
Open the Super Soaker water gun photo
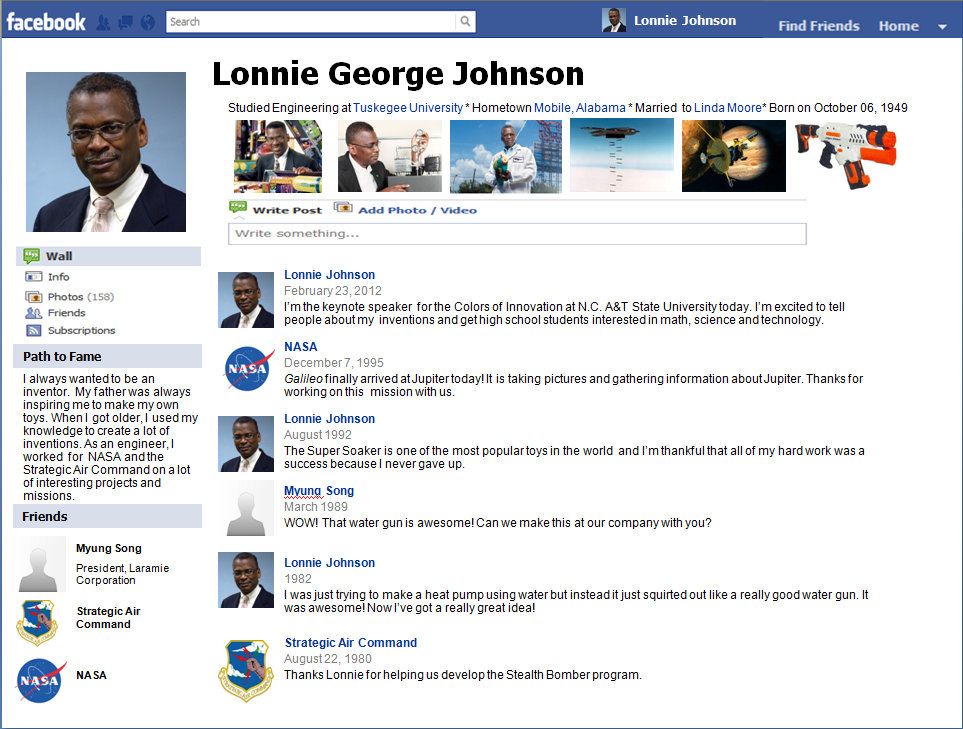pos(846,155)
